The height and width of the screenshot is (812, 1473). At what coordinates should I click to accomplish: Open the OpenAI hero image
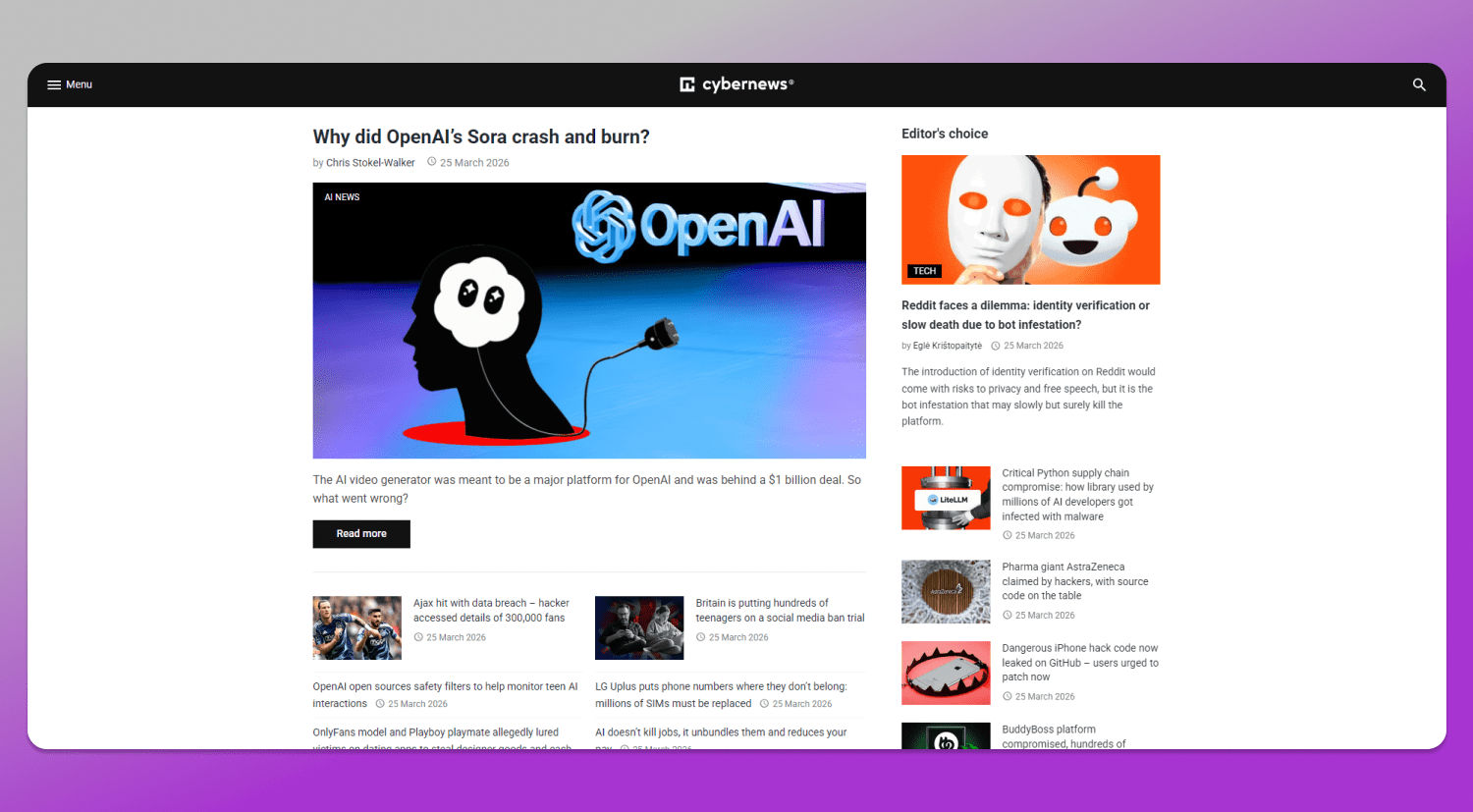[589, 321]
